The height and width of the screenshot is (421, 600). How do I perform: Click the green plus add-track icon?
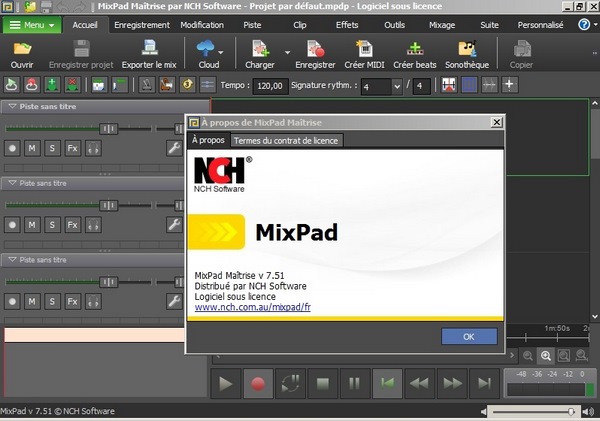[x=52, y=85]
